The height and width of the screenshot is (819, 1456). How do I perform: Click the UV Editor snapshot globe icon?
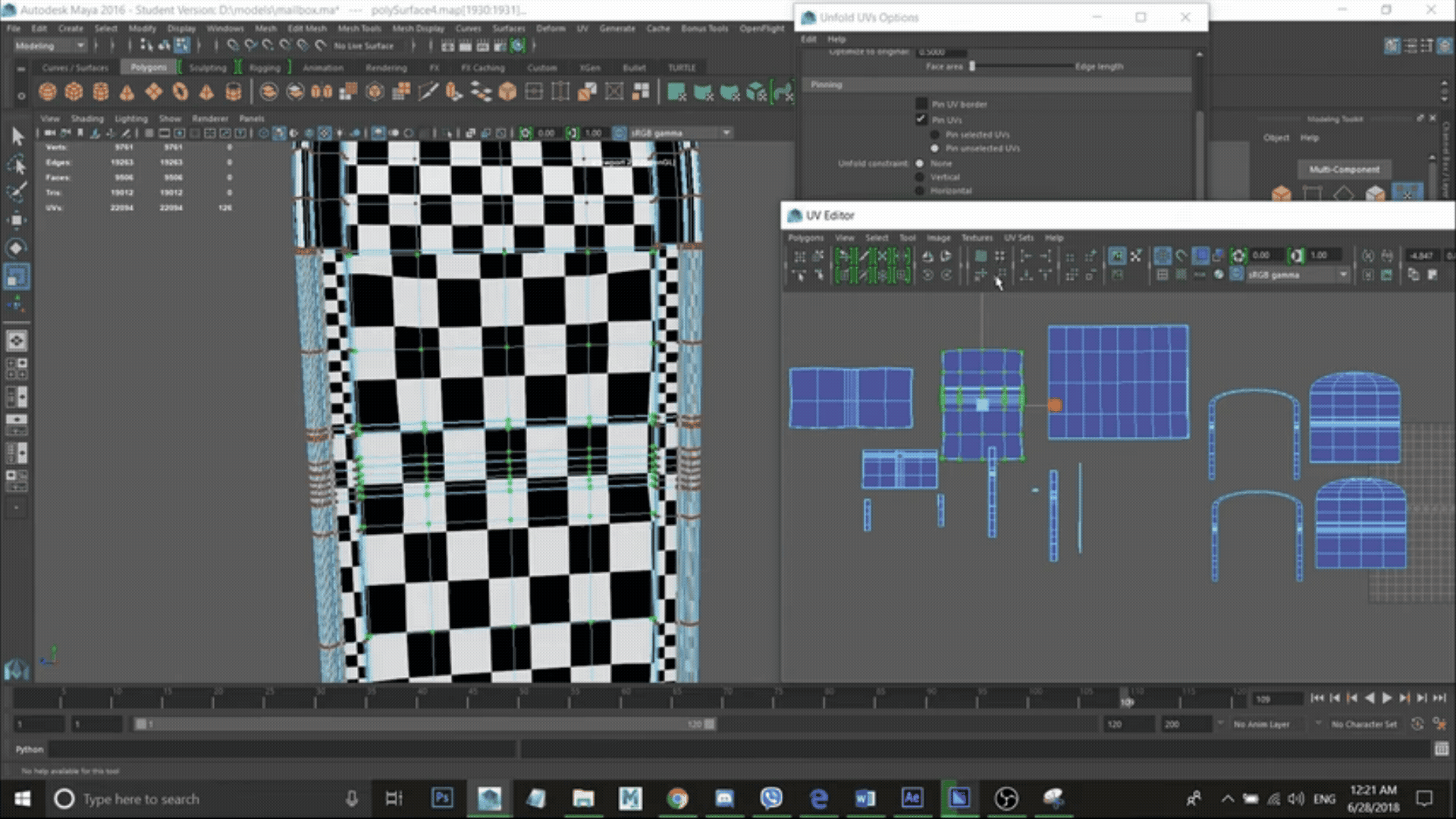click(x=1219, y=275)
